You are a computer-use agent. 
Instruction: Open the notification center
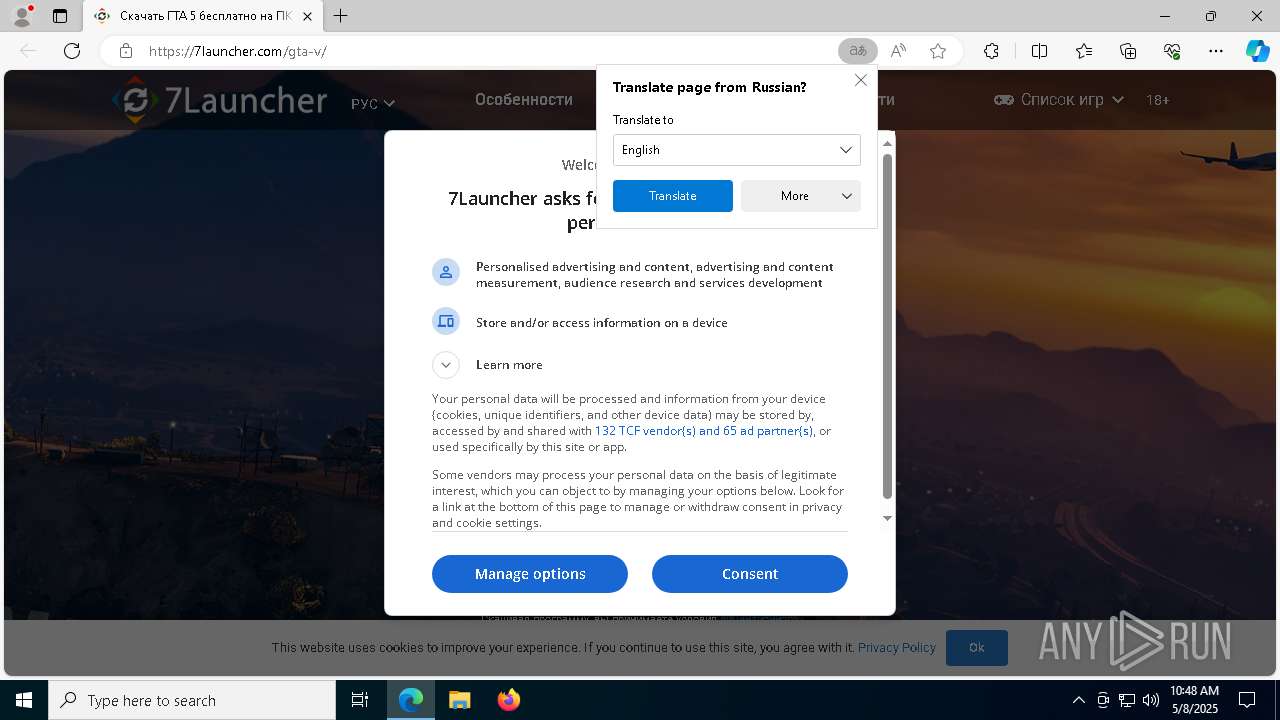pyautogui.click(x=1247, y=700)
